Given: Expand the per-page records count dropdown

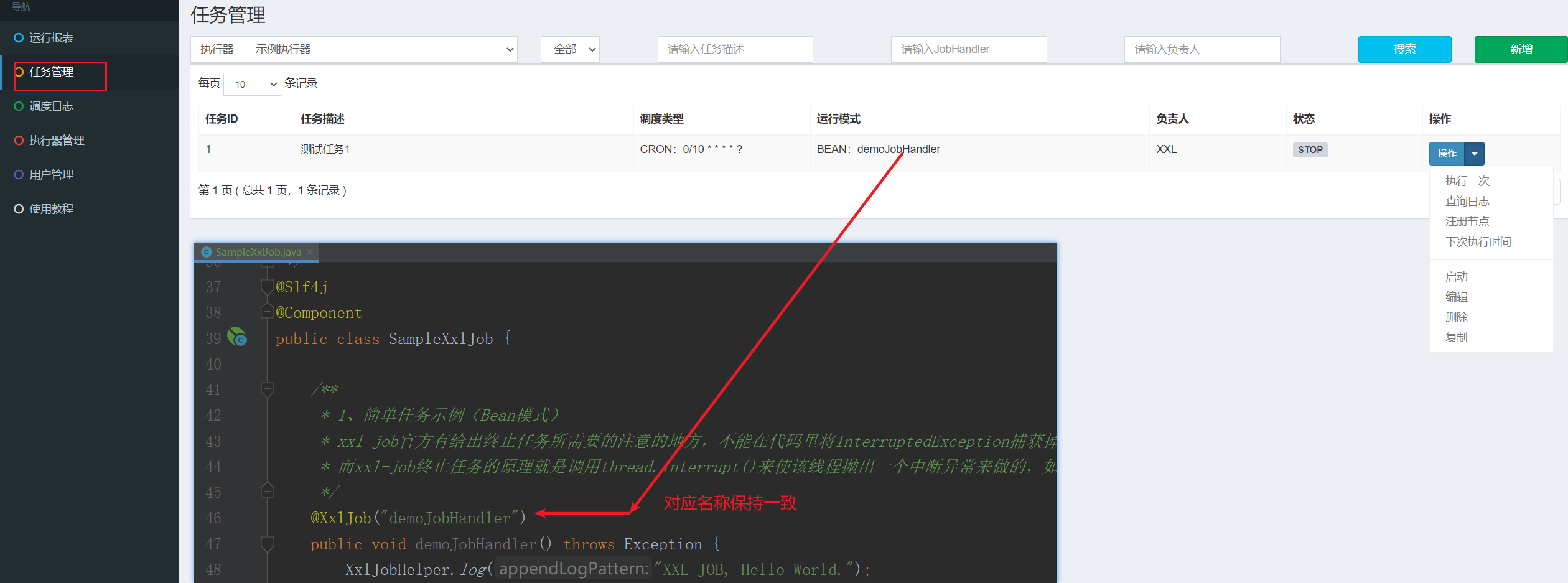Looking at the screenshot, I should pos(252,84).
